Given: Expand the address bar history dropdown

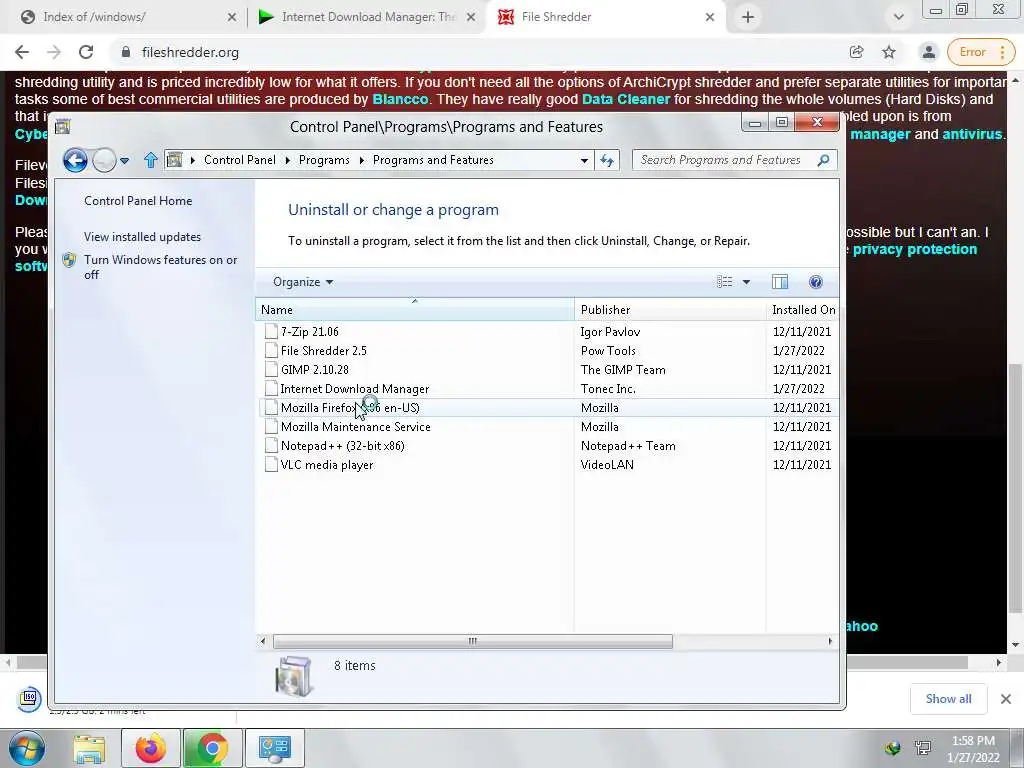Looking at the screenshot, I should tap(584, 160).
